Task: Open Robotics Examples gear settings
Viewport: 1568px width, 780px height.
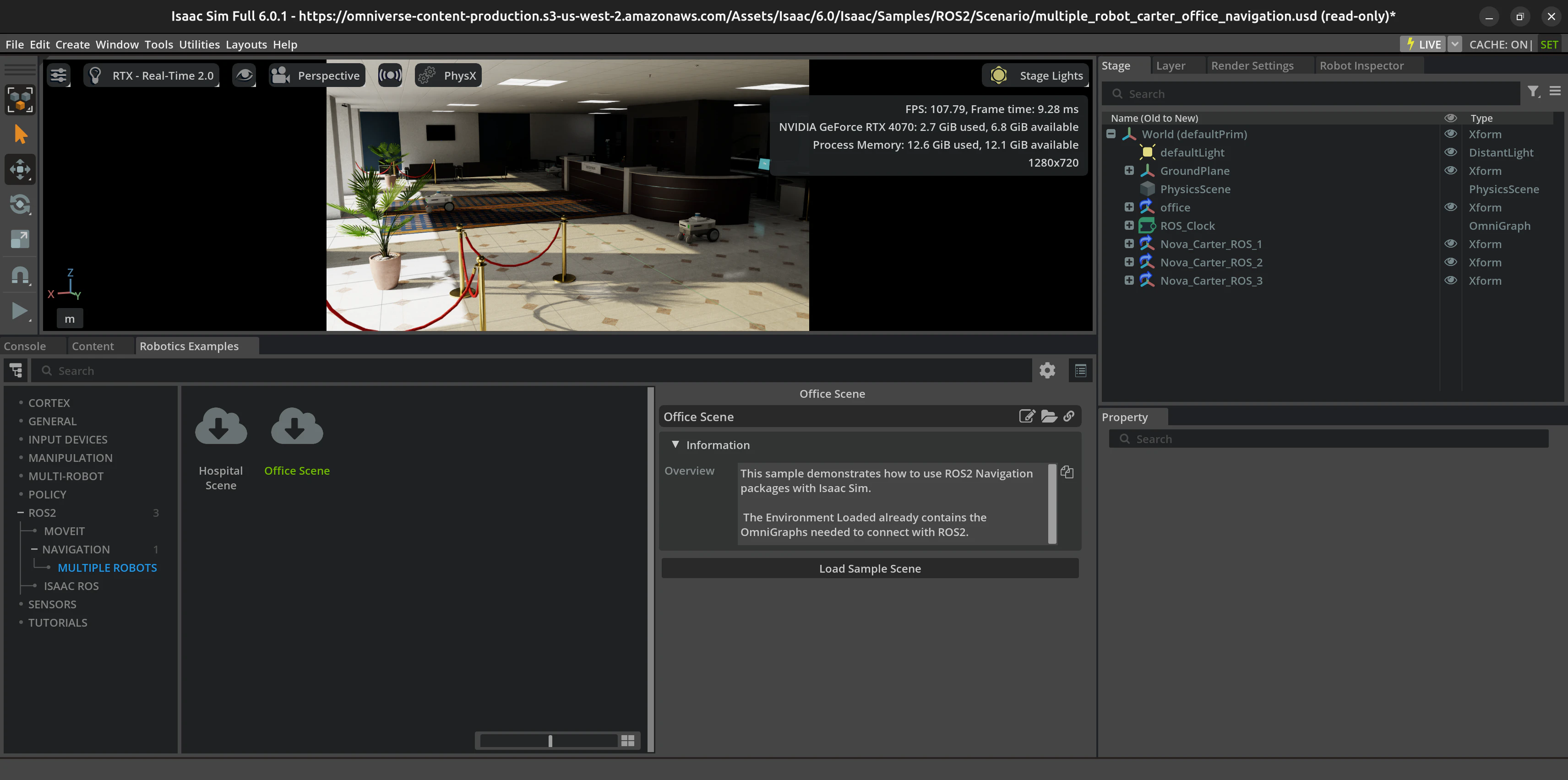Action: 1047,370
